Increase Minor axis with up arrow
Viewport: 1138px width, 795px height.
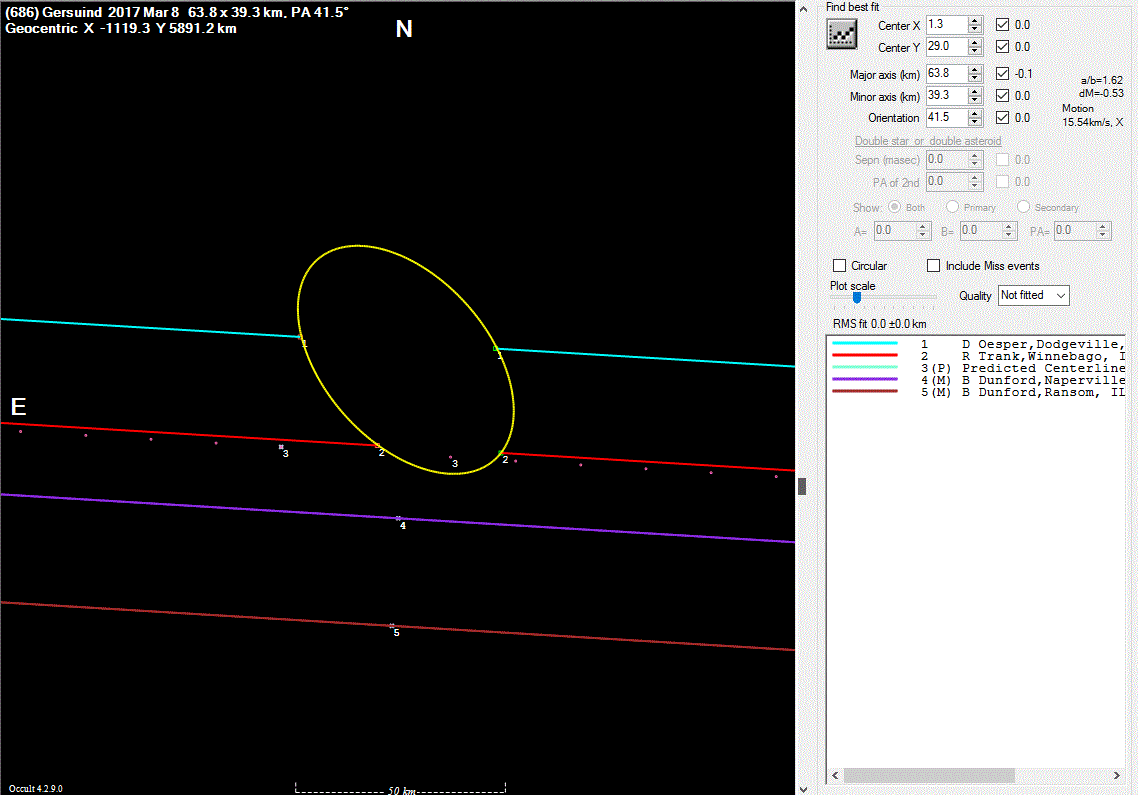[x=975, y=91]
